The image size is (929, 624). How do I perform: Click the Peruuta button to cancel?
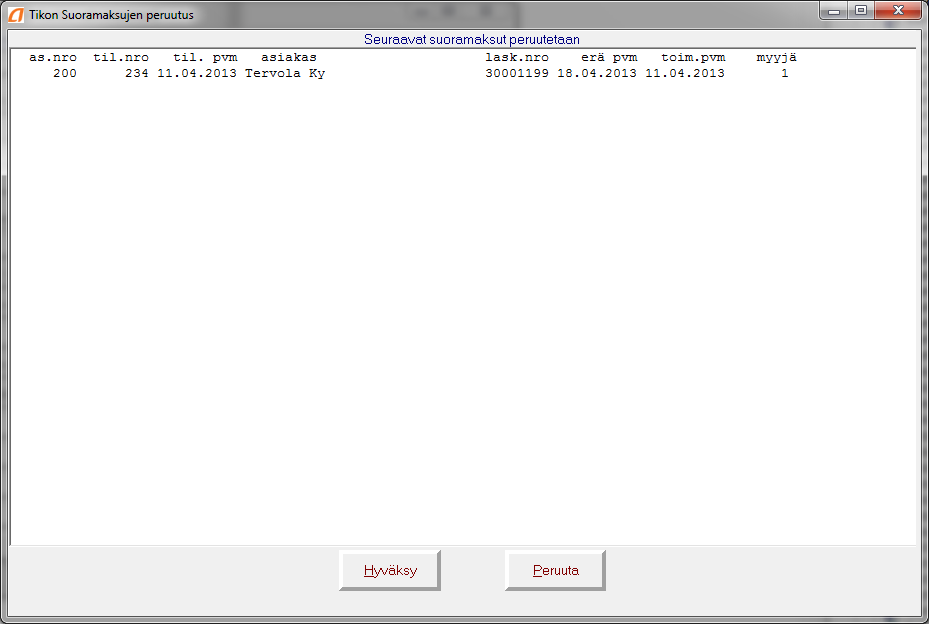click(x=555, y=570)
